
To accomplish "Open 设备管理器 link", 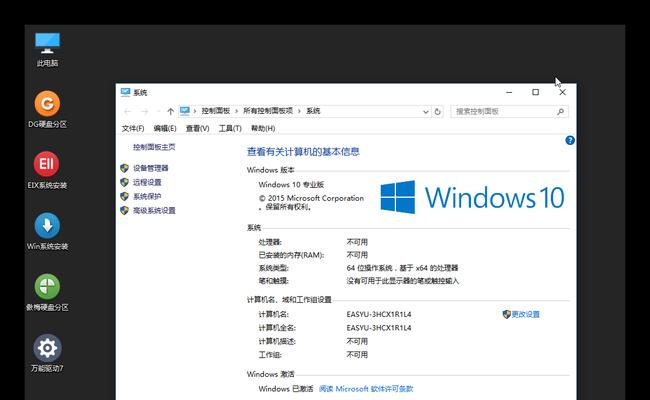I will point(150,168).
